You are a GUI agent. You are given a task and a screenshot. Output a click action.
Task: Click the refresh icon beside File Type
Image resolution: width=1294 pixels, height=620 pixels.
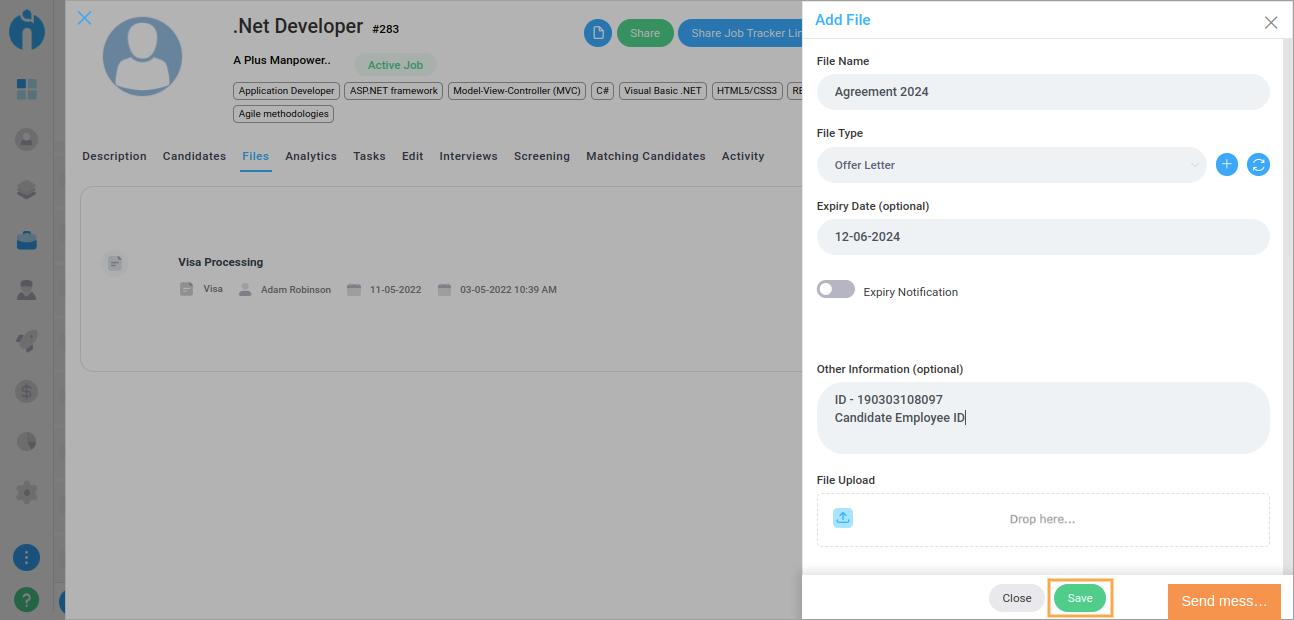click(1258, 165)
